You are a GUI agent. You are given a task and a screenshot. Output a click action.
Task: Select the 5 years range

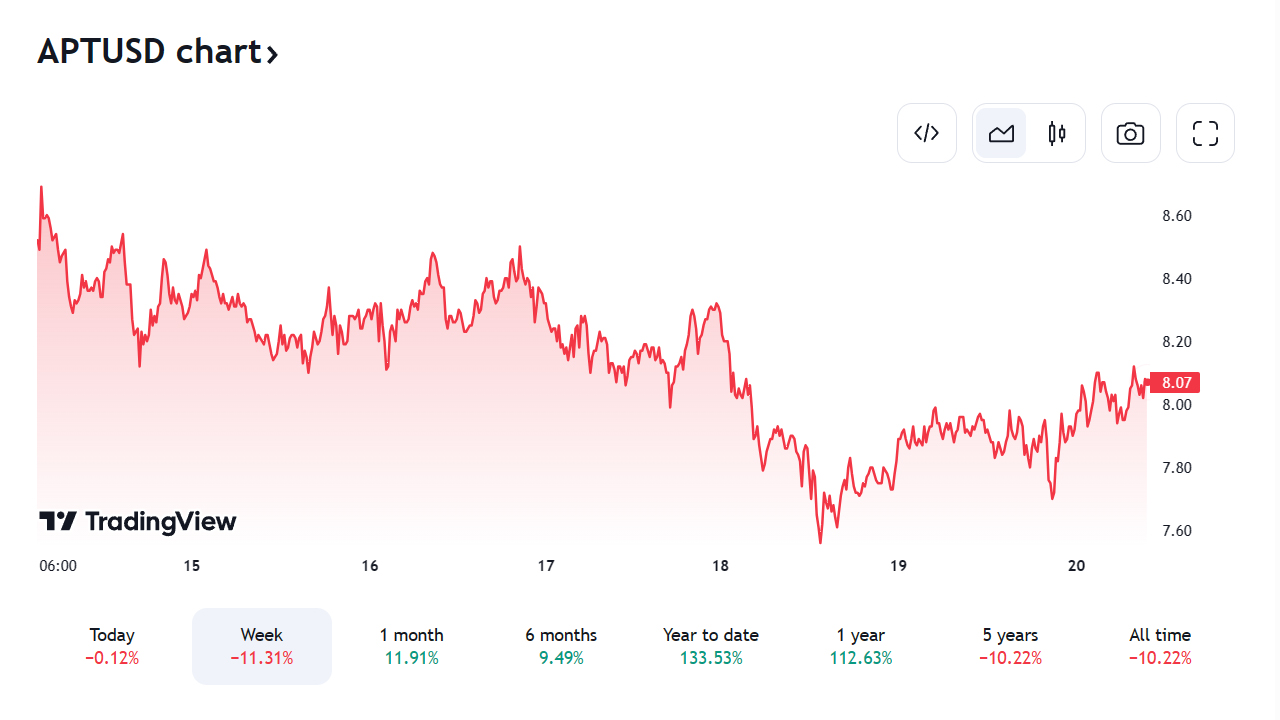pyautogui.click(x=1010, y=646)
